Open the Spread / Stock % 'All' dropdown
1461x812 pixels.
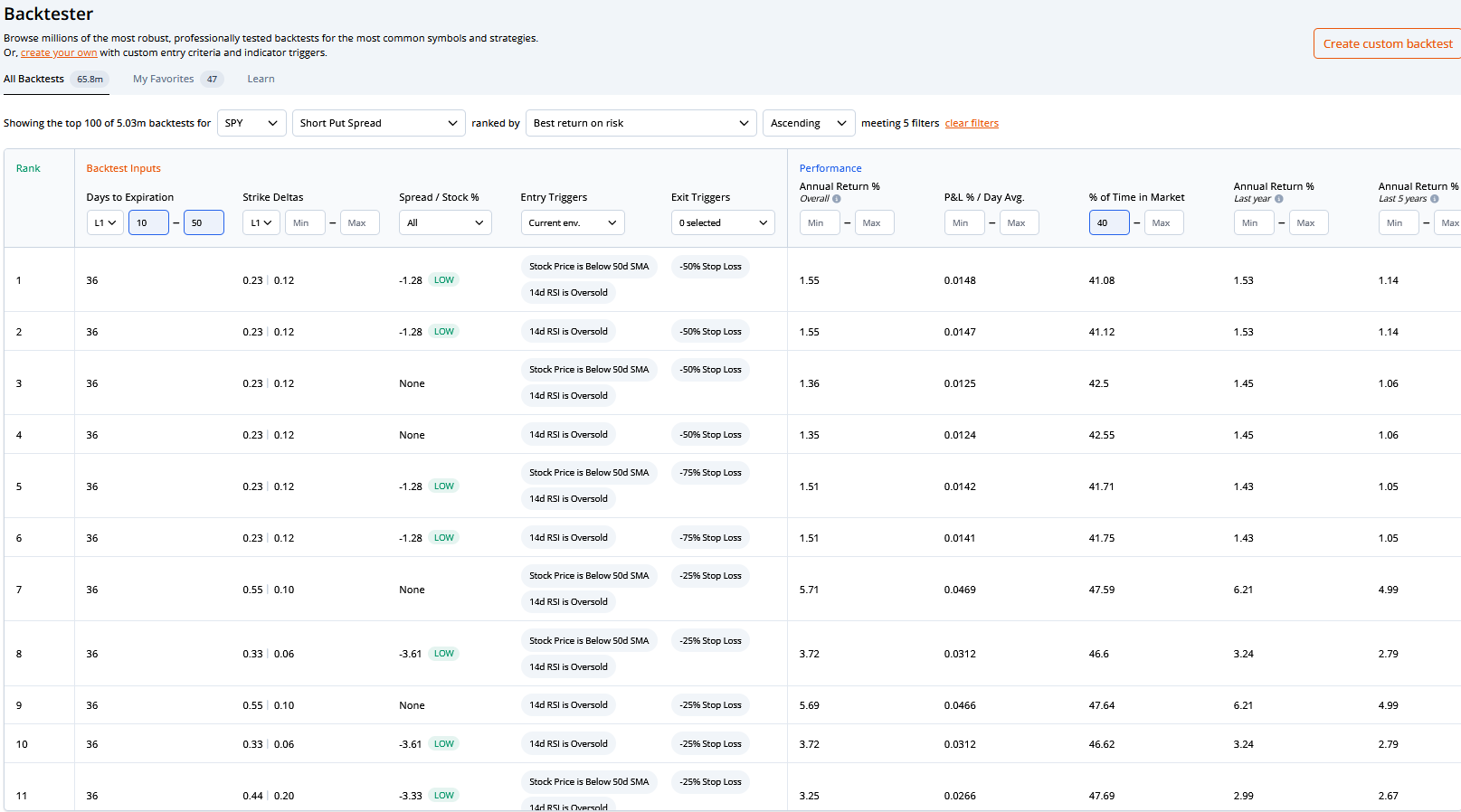pyautogui.click(x=445, y=223)
